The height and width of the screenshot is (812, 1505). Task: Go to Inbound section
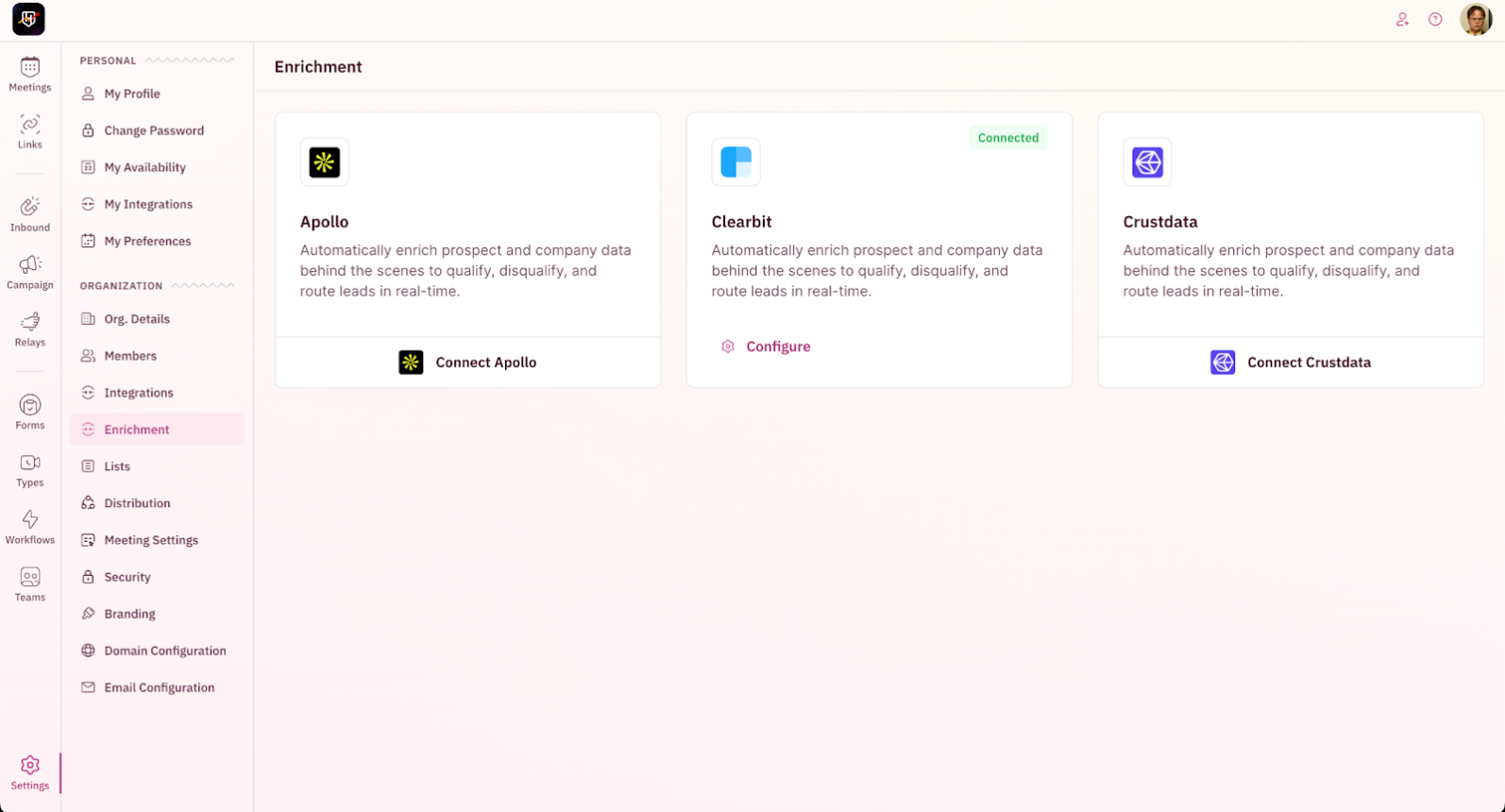pyautogui.click(x=30, y=214)
